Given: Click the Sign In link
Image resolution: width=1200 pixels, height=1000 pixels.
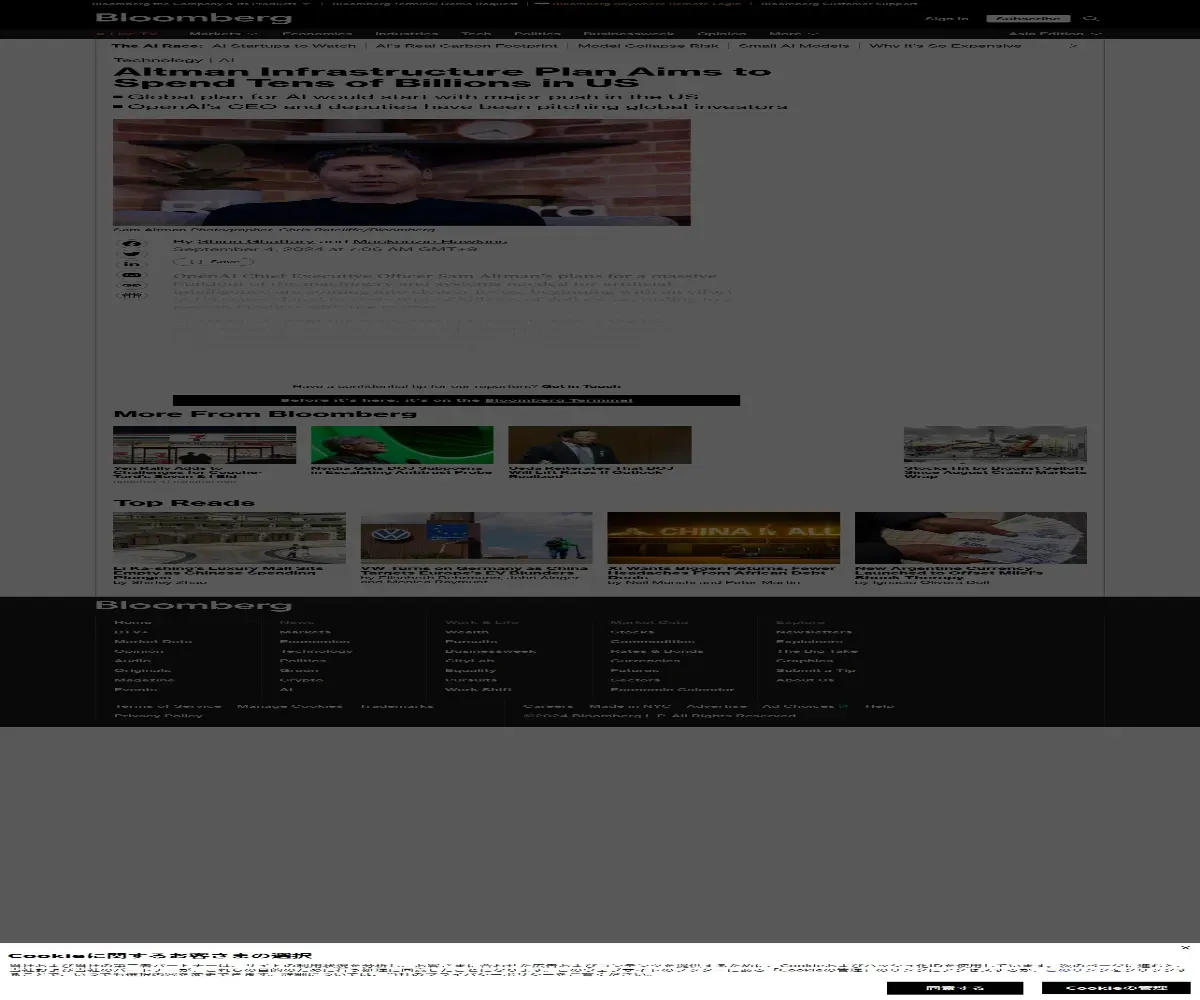Looking at the screenshot, I should point(946,18).
